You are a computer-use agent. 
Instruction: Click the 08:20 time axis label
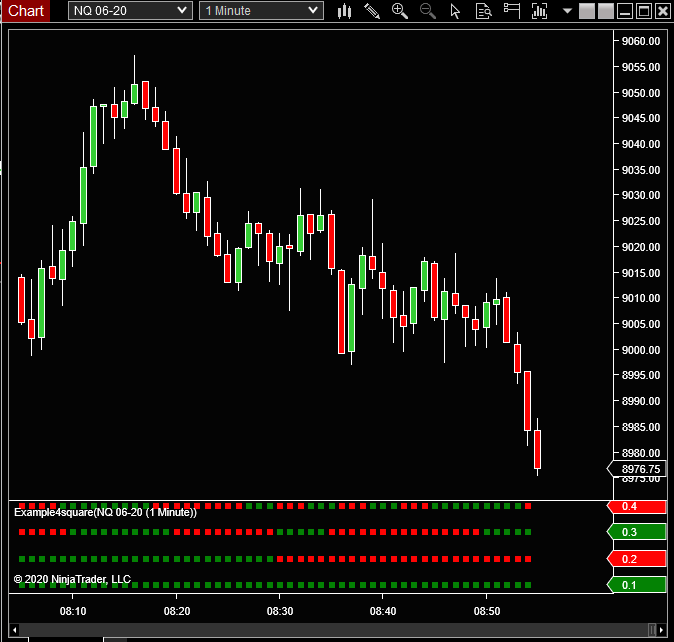pos(177,611)
